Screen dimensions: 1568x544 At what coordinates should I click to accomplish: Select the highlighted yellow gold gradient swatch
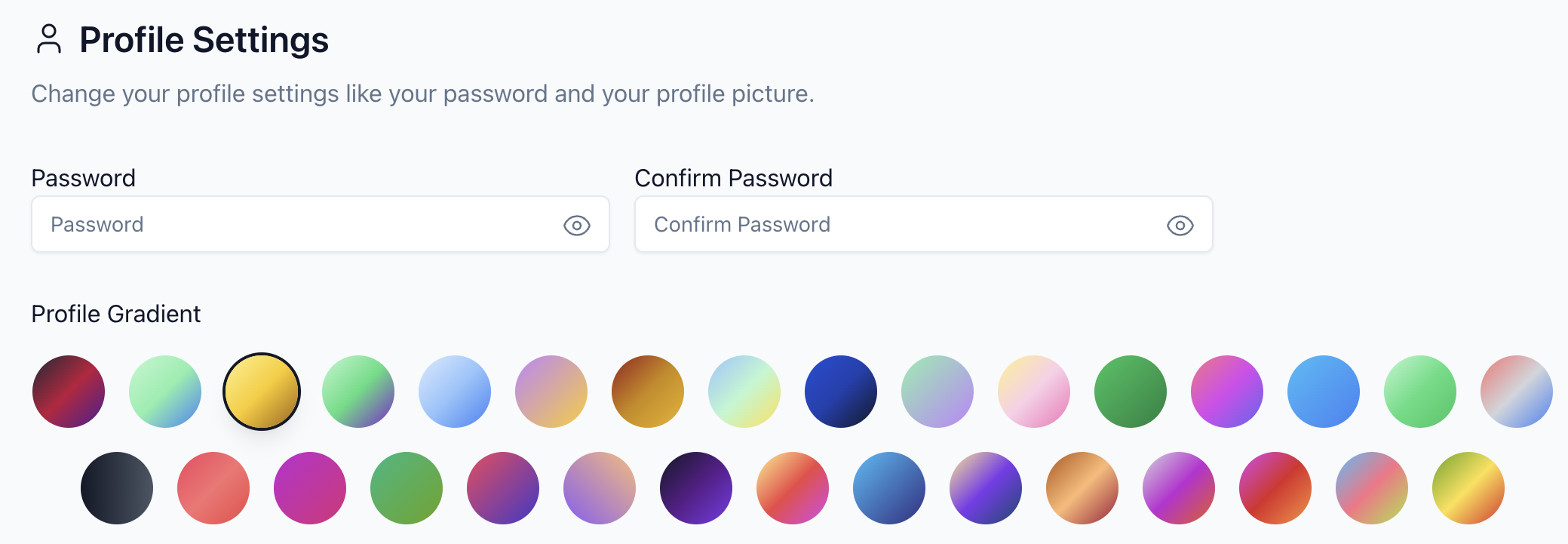(x=262, y=392)
